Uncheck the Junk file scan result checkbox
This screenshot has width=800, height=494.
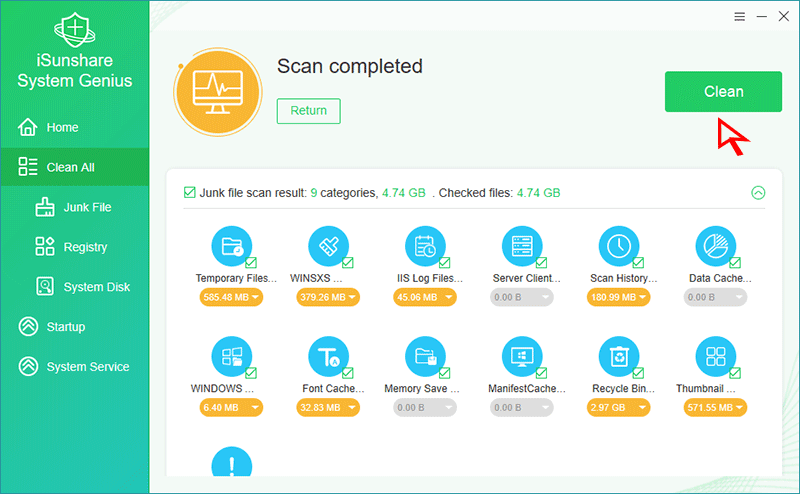pos(190,193)
